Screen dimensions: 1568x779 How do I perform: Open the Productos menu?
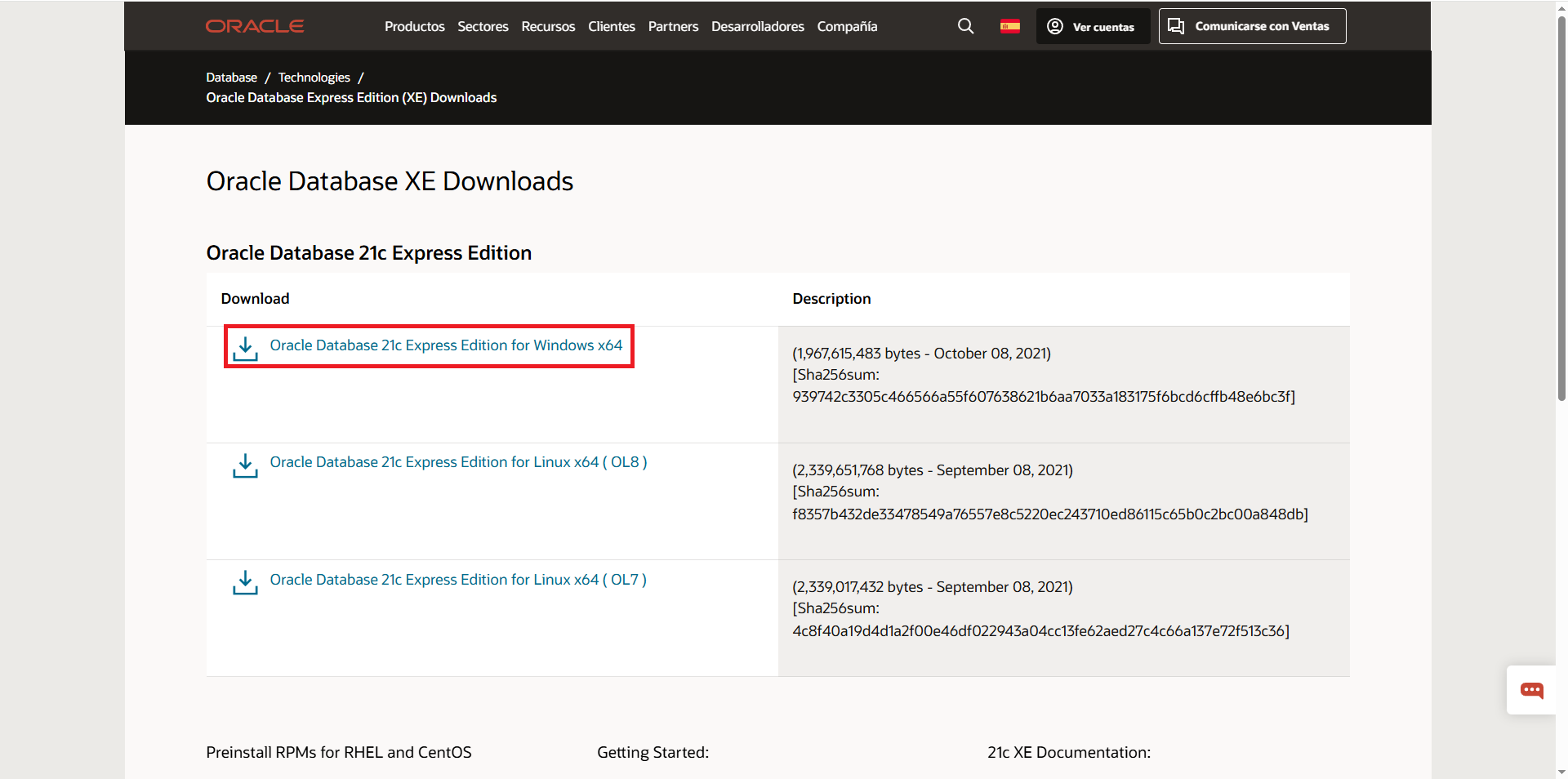point(414,26)
